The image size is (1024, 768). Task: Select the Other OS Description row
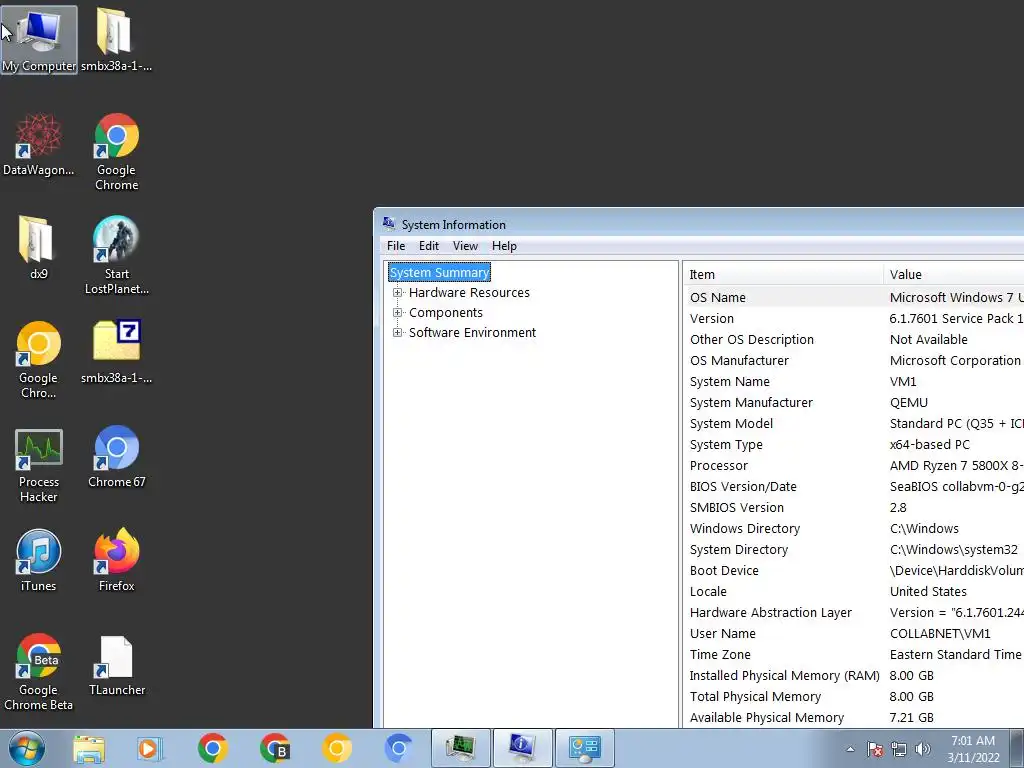coord(854,340)
